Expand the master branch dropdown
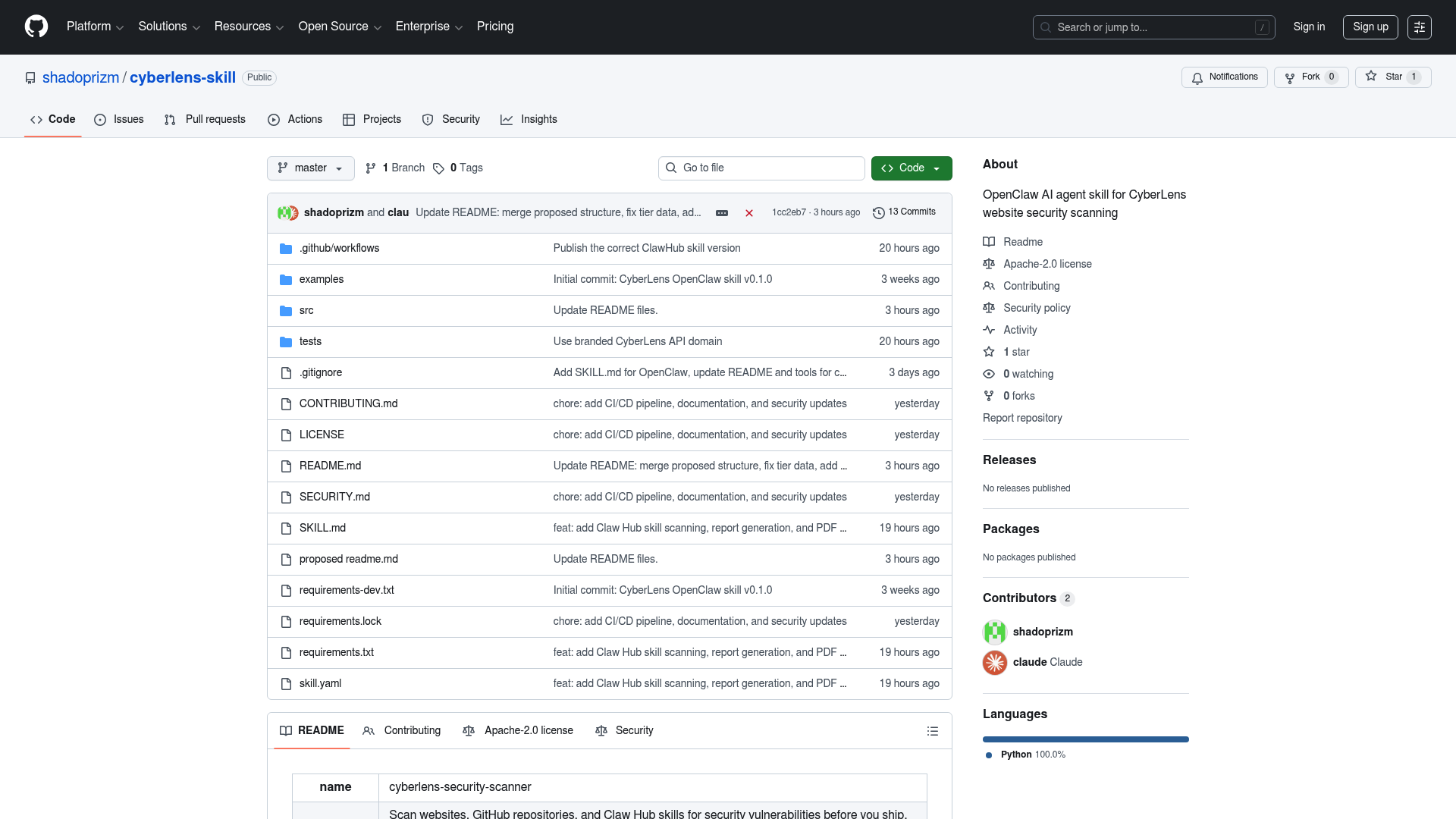Image resolution: width=1456 pixels, height=819 pixels. pos(311,168)
